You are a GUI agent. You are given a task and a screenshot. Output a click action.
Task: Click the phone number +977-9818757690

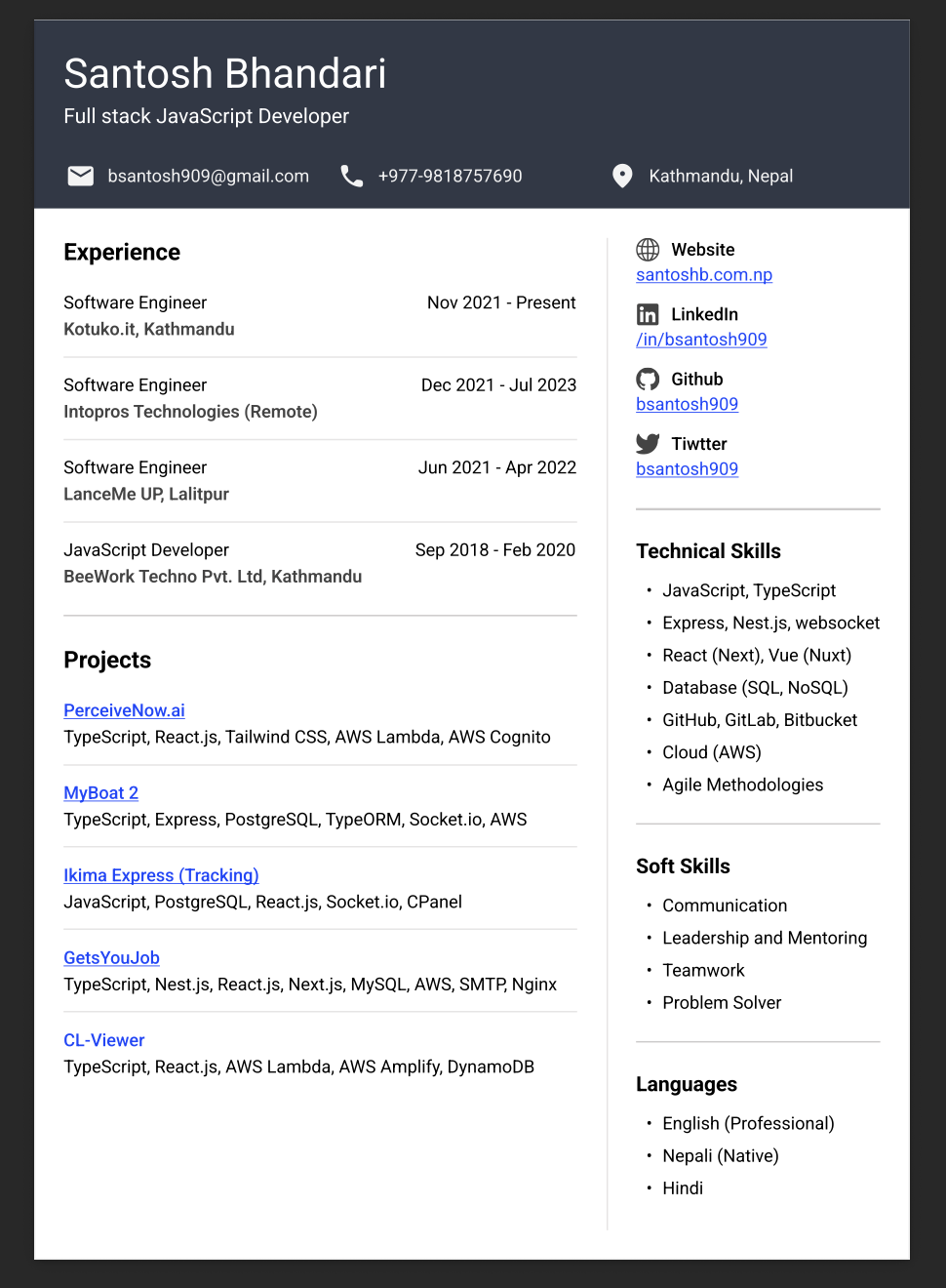(x=450, y=176)
